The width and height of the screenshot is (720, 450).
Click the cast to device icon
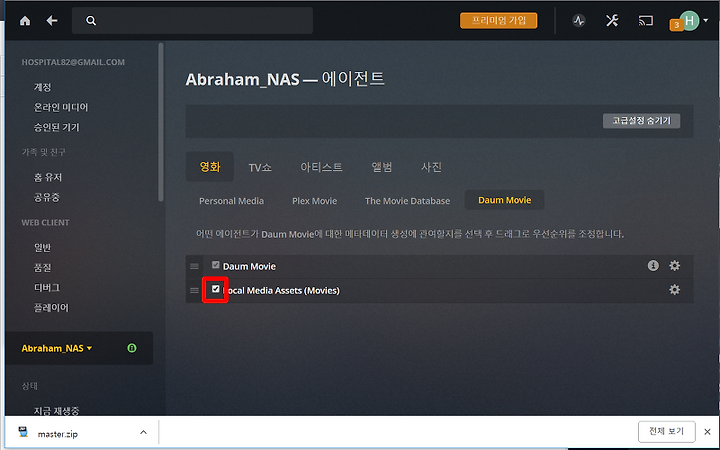(646, 21)
